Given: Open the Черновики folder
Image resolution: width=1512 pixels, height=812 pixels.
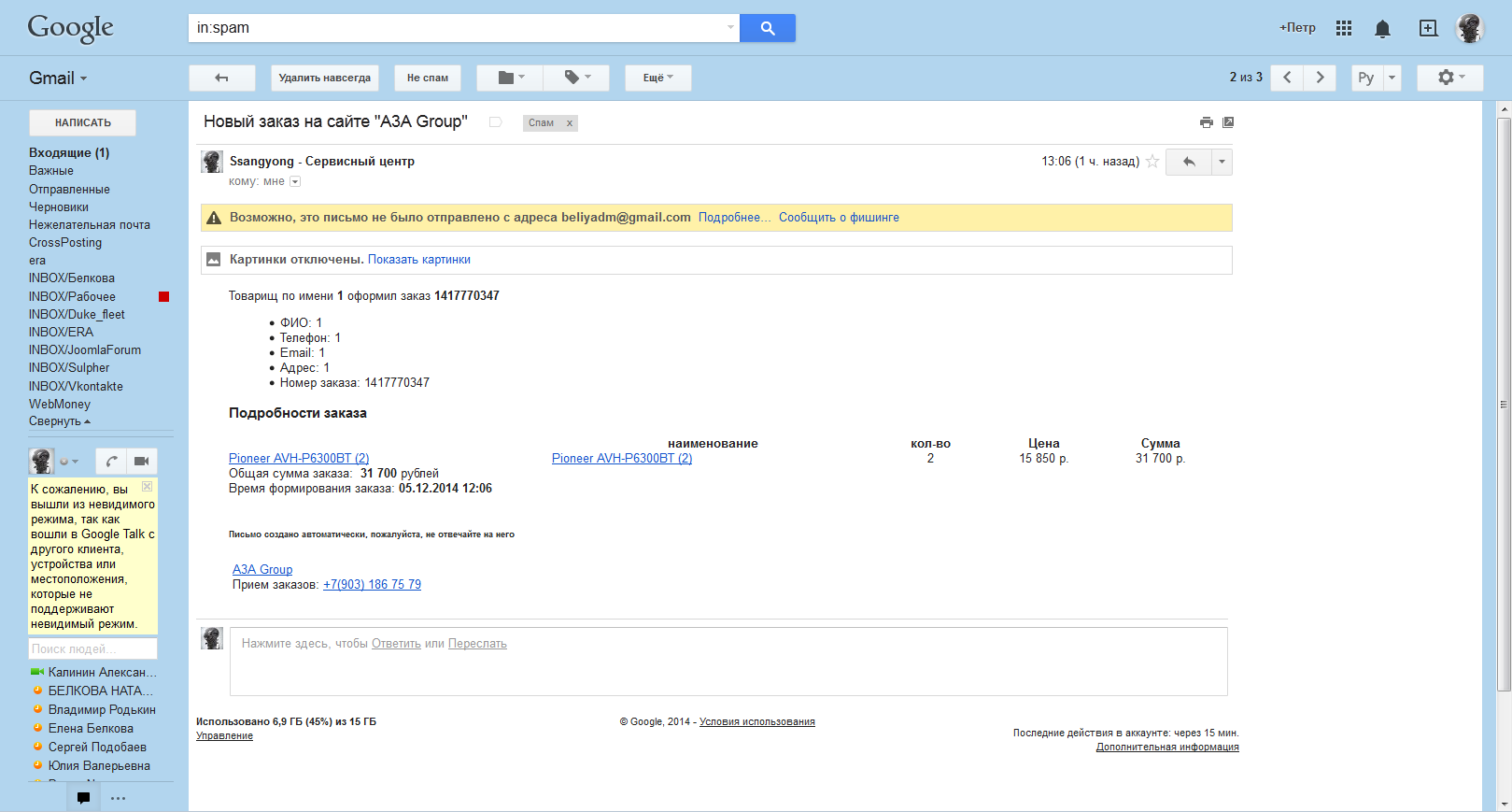Looking at the screenshot, I should (x=59, y=207).
